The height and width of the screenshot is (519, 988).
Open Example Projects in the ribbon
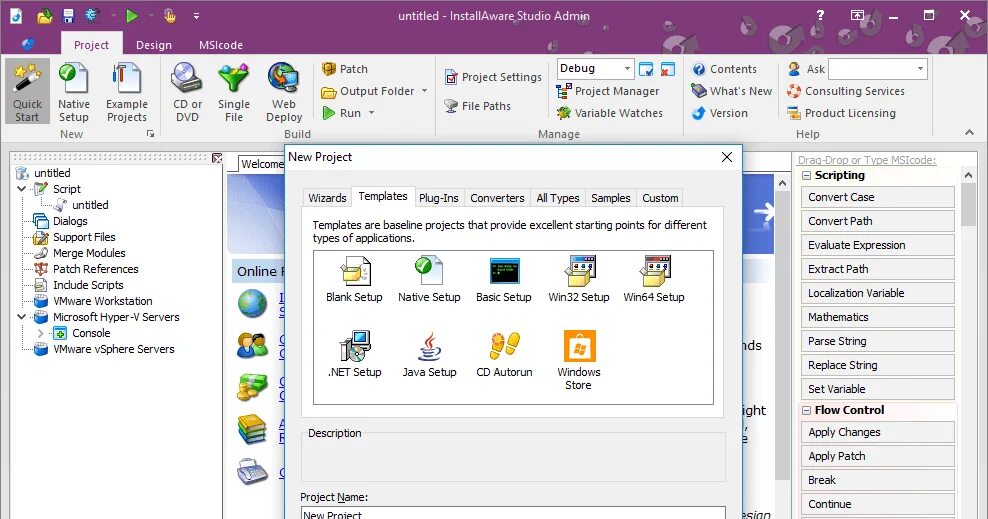127,92
